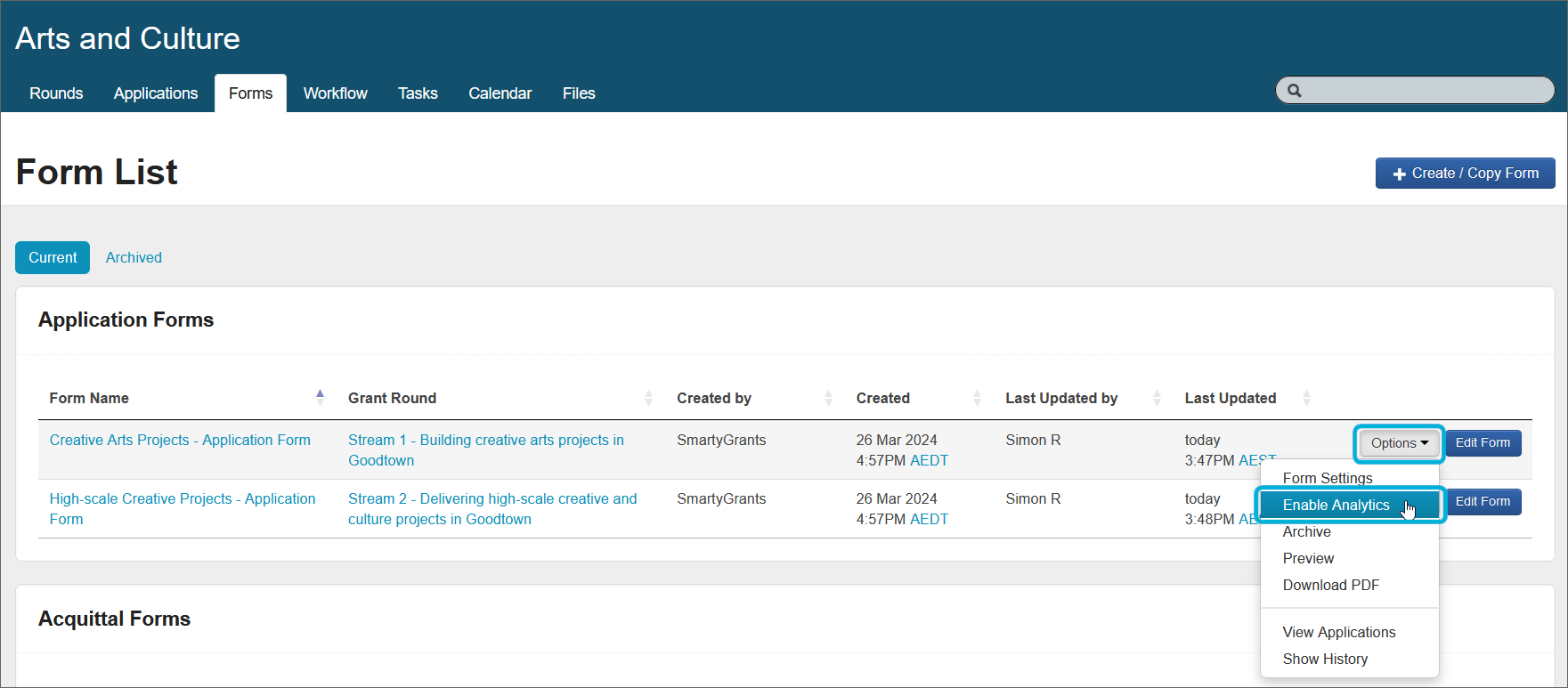
Task: Open the Applications tab
Action: point(156,93)
